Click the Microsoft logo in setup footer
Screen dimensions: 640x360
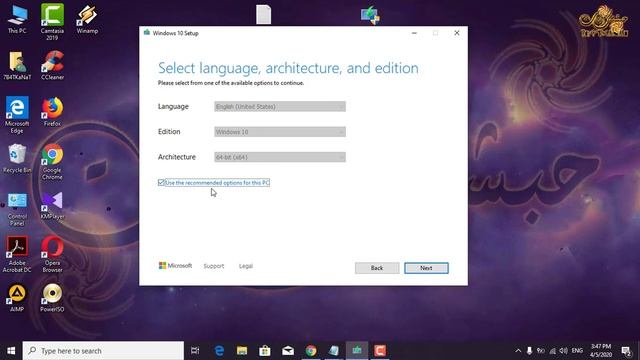(x=175, y=266)
